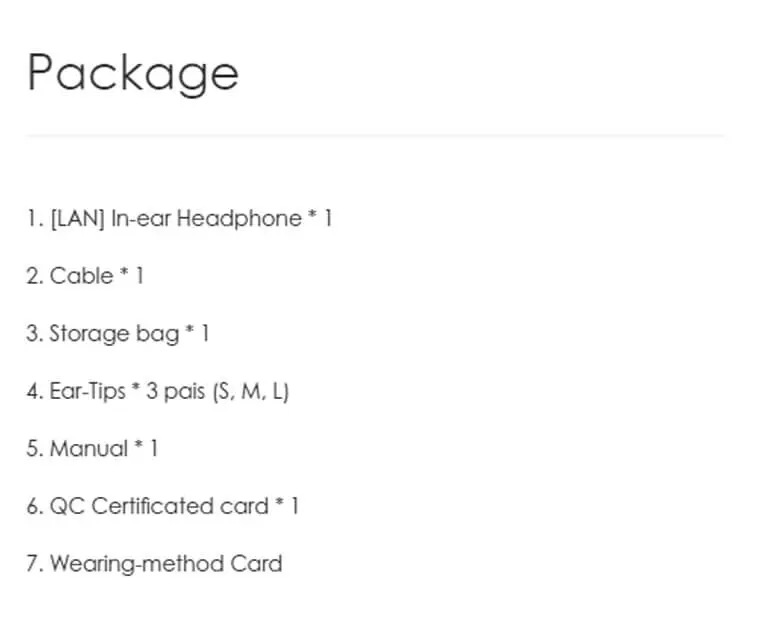Click the word Headphone in item one
764x636 pixels.
pos(239,218)
